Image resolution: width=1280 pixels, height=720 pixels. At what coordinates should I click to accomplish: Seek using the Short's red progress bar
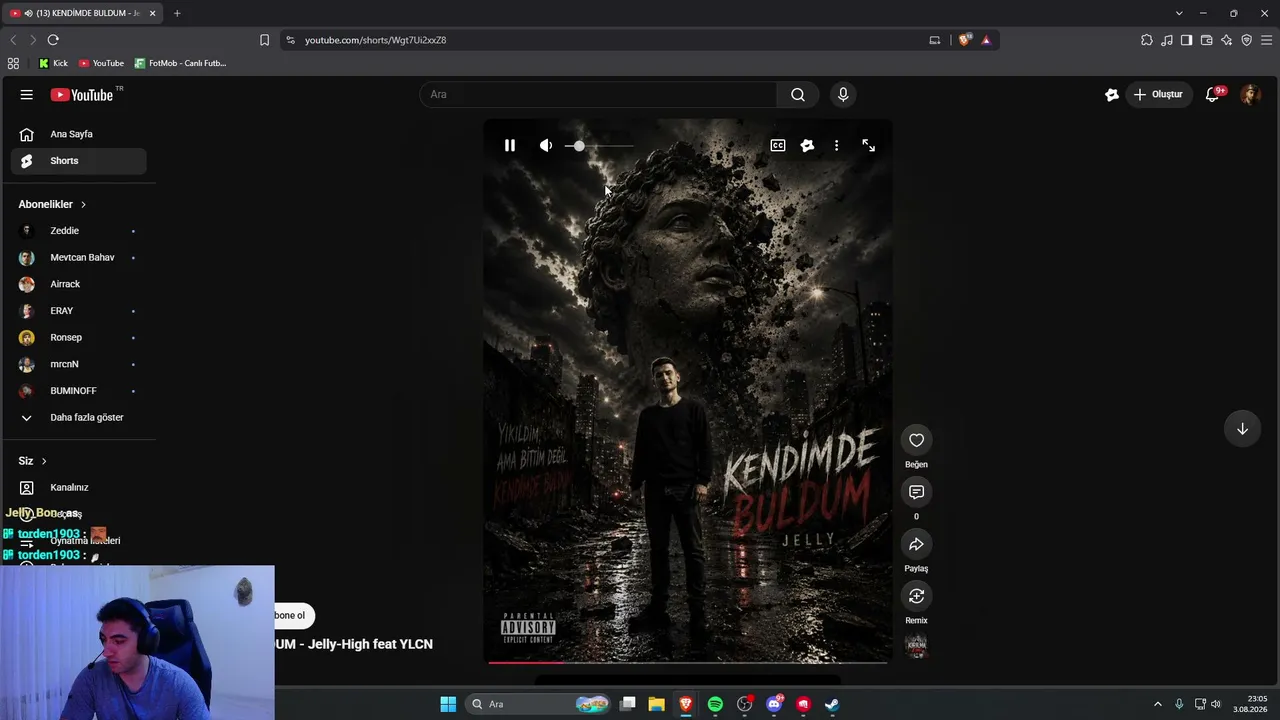687,662
